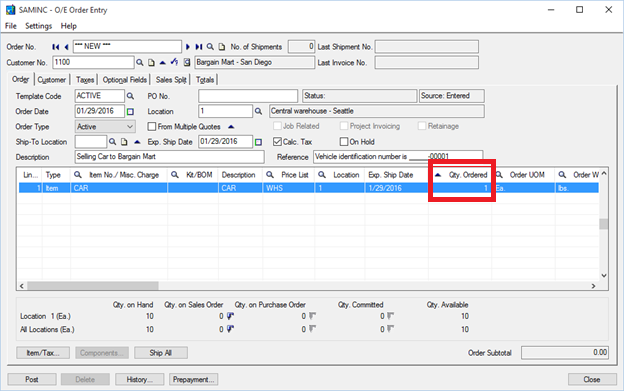Click into the PO No. field

click(248, 96)
